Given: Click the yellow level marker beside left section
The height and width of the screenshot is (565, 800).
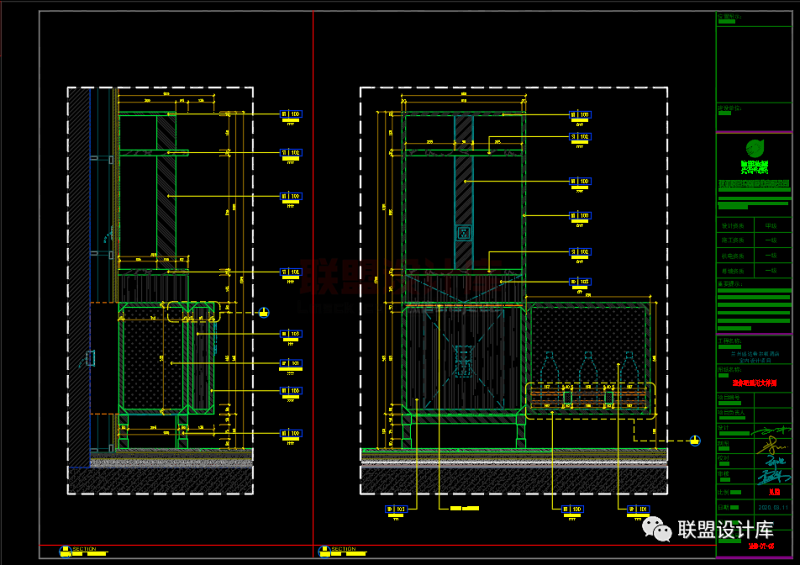Looking at the screenshot, I should coord(264,313).
